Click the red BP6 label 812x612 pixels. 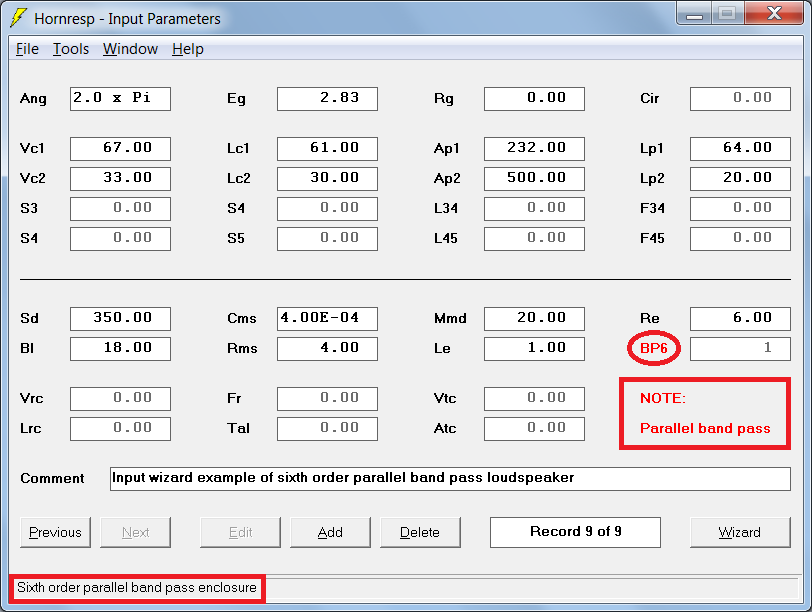(654, 348)
